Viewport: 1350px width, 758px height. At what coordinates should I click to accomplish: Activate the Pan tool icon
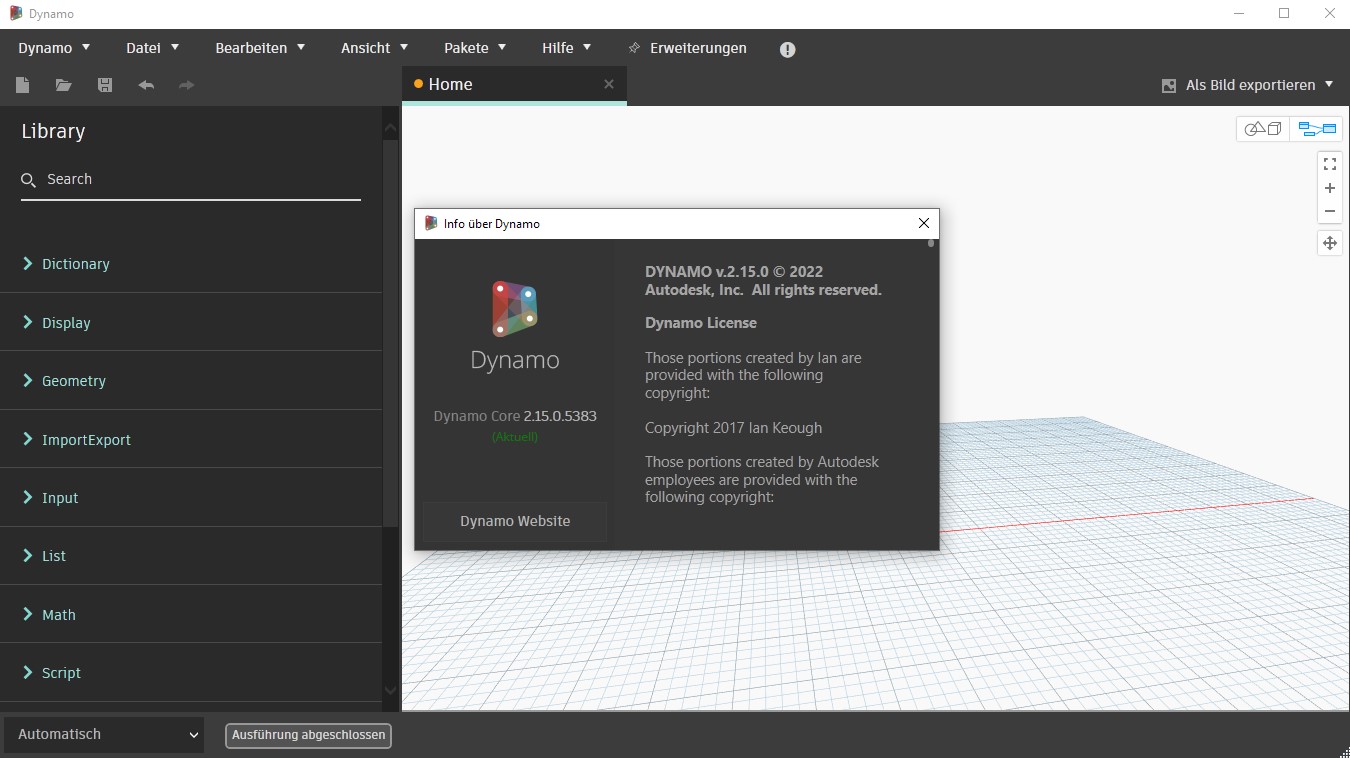(1330, 243)
